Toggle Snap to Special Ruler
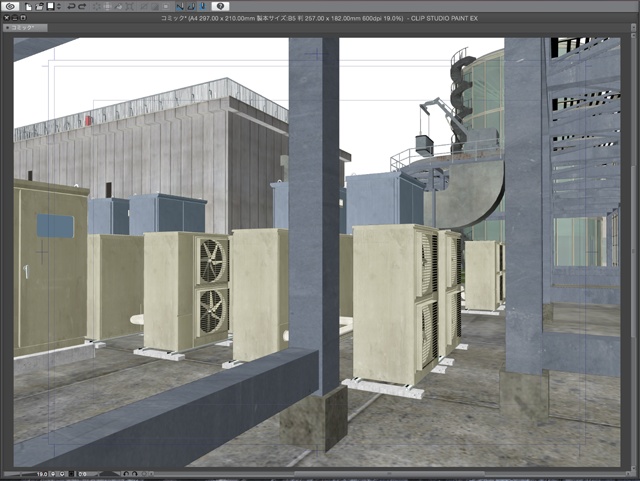Image resolution: width=640 pixels, height=481 pixels. pyautogui.click(x=191, y=6)
